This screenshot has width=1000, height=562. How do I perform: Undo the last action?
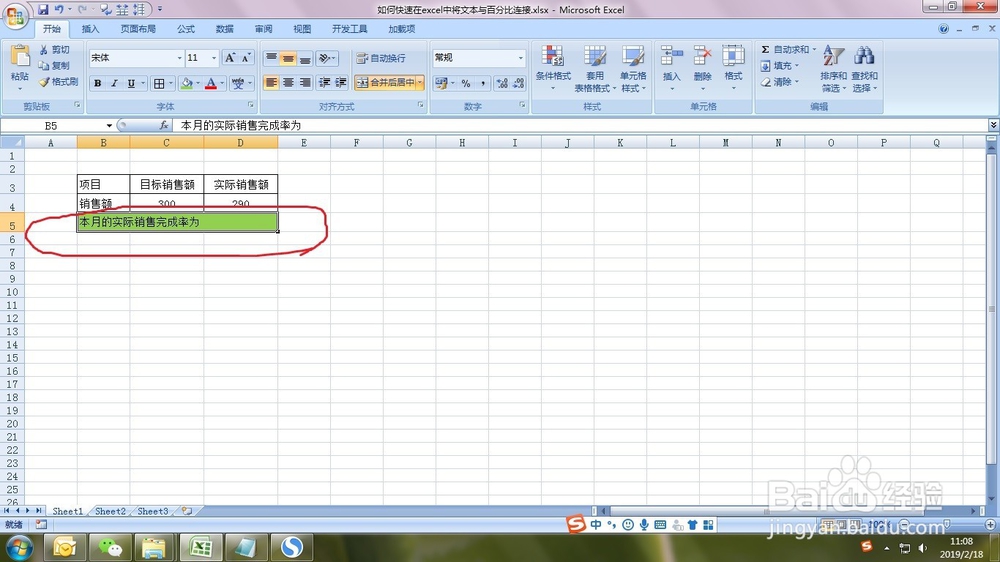[59, 10]
